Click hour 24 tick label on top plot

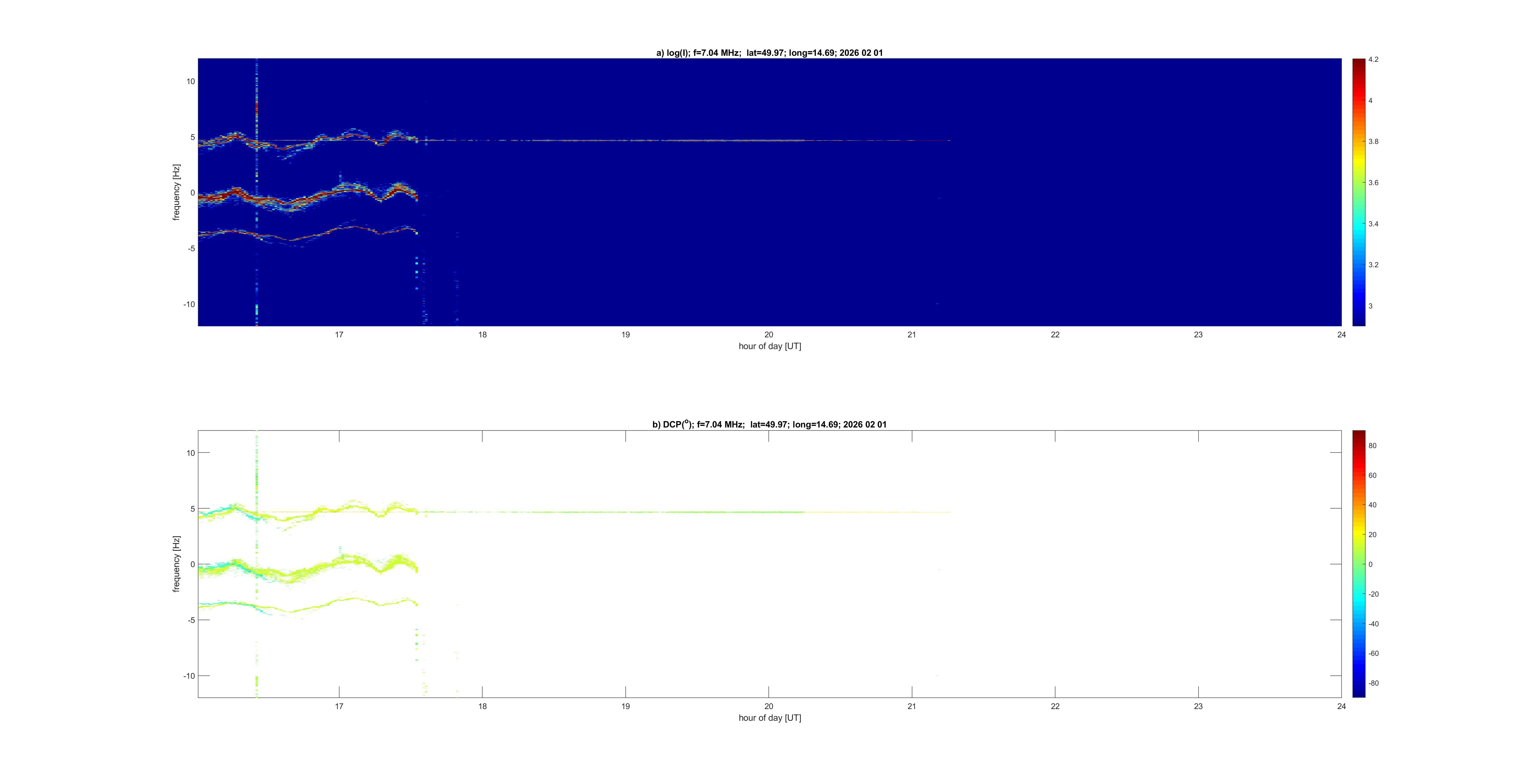1341,334
